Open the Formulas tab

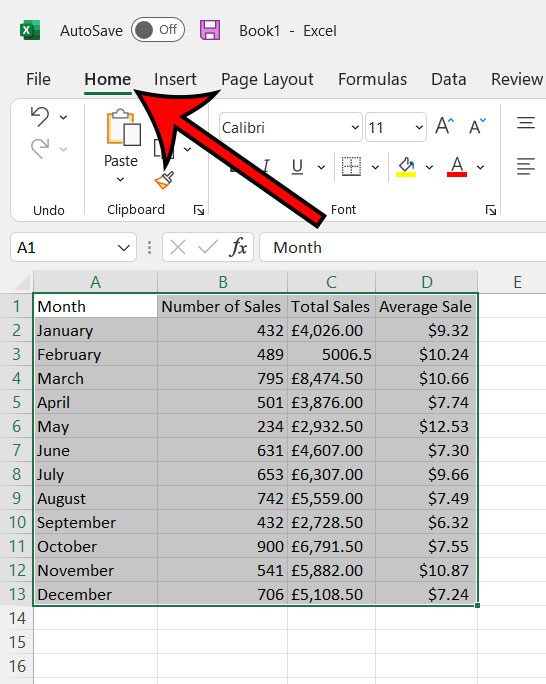tap(372, 79)
